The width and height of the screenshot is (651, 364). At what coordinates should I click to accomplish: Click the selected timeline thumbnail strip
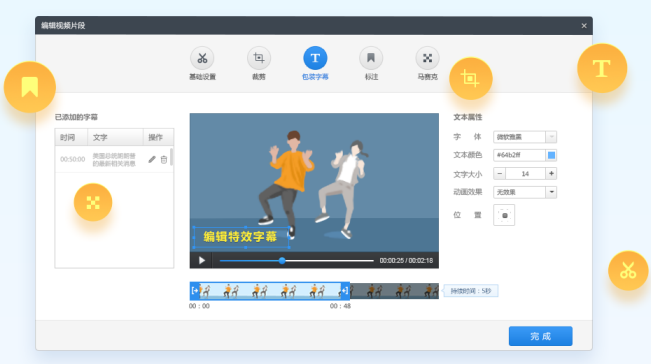(270, 291)
